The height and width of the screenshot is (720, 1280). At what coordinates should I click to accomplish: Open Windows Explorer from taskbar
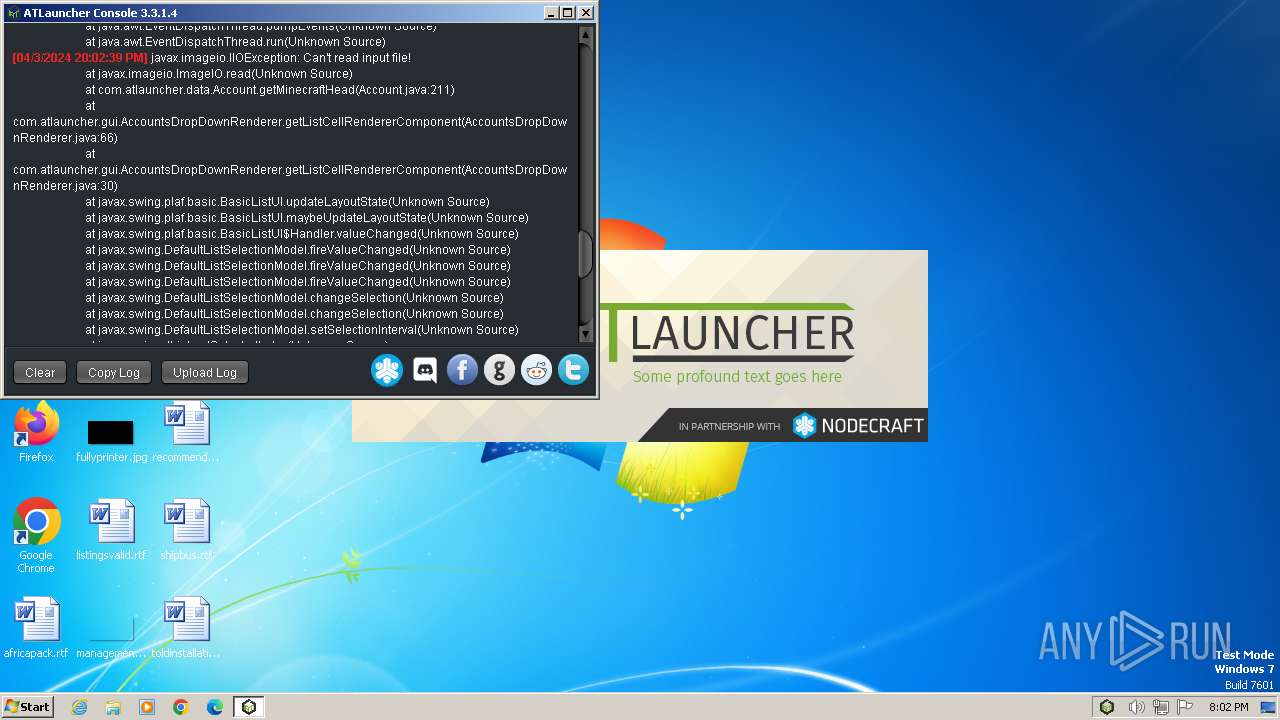(113, 707)
